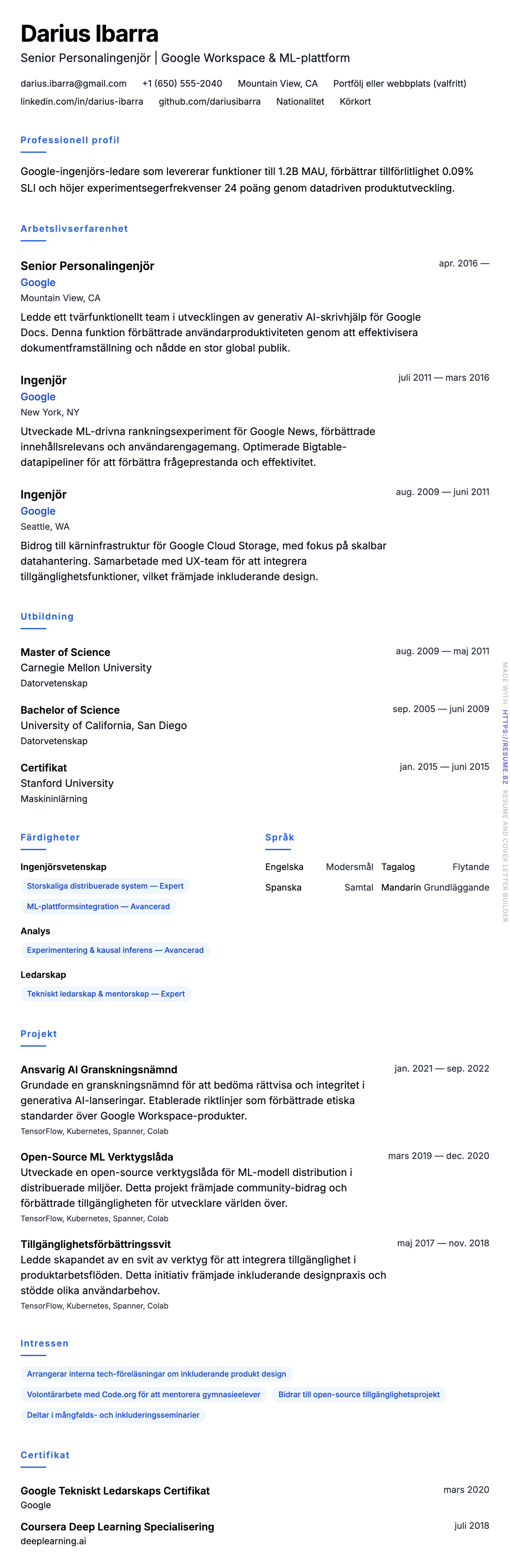
Task: Select the ML-plattformsintegration skill tag
Action: 98,906
